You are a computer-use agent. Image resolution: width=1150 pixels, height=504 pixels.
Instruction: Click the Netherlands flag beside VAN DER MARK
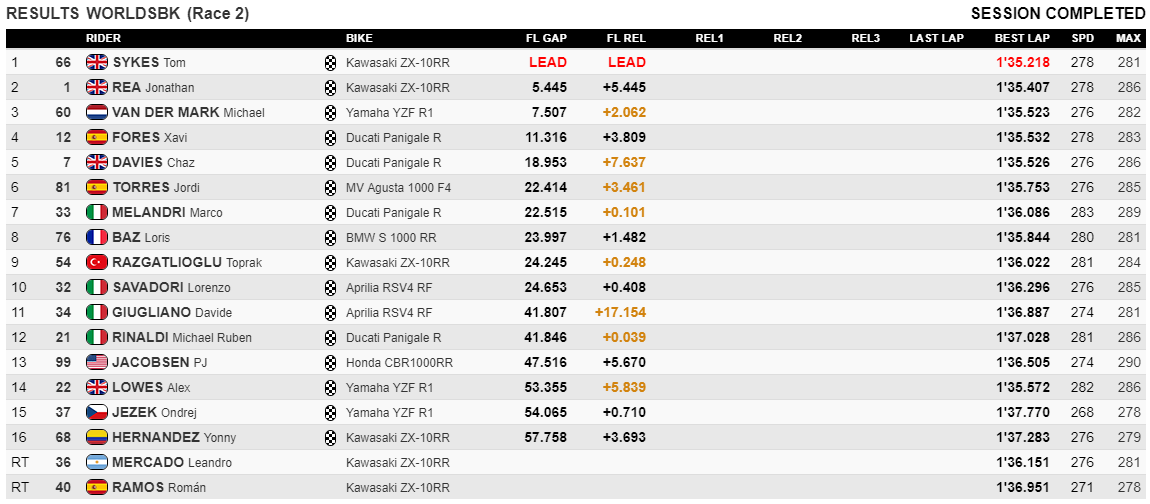pyautogui.click(x=97, y=112)
